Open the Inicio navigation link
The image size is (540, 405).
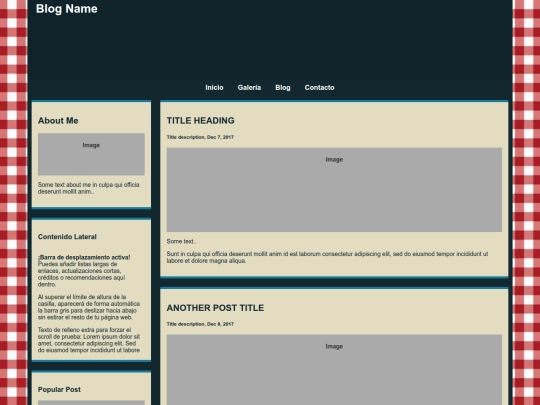[214, 88]
